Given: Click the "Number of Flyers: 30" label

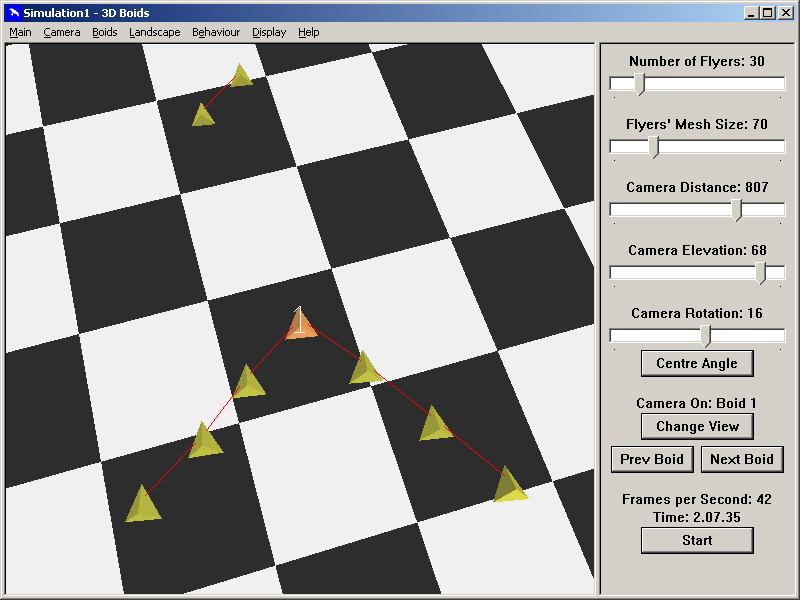Looking at the screenshot, I should tap(697, 61).
